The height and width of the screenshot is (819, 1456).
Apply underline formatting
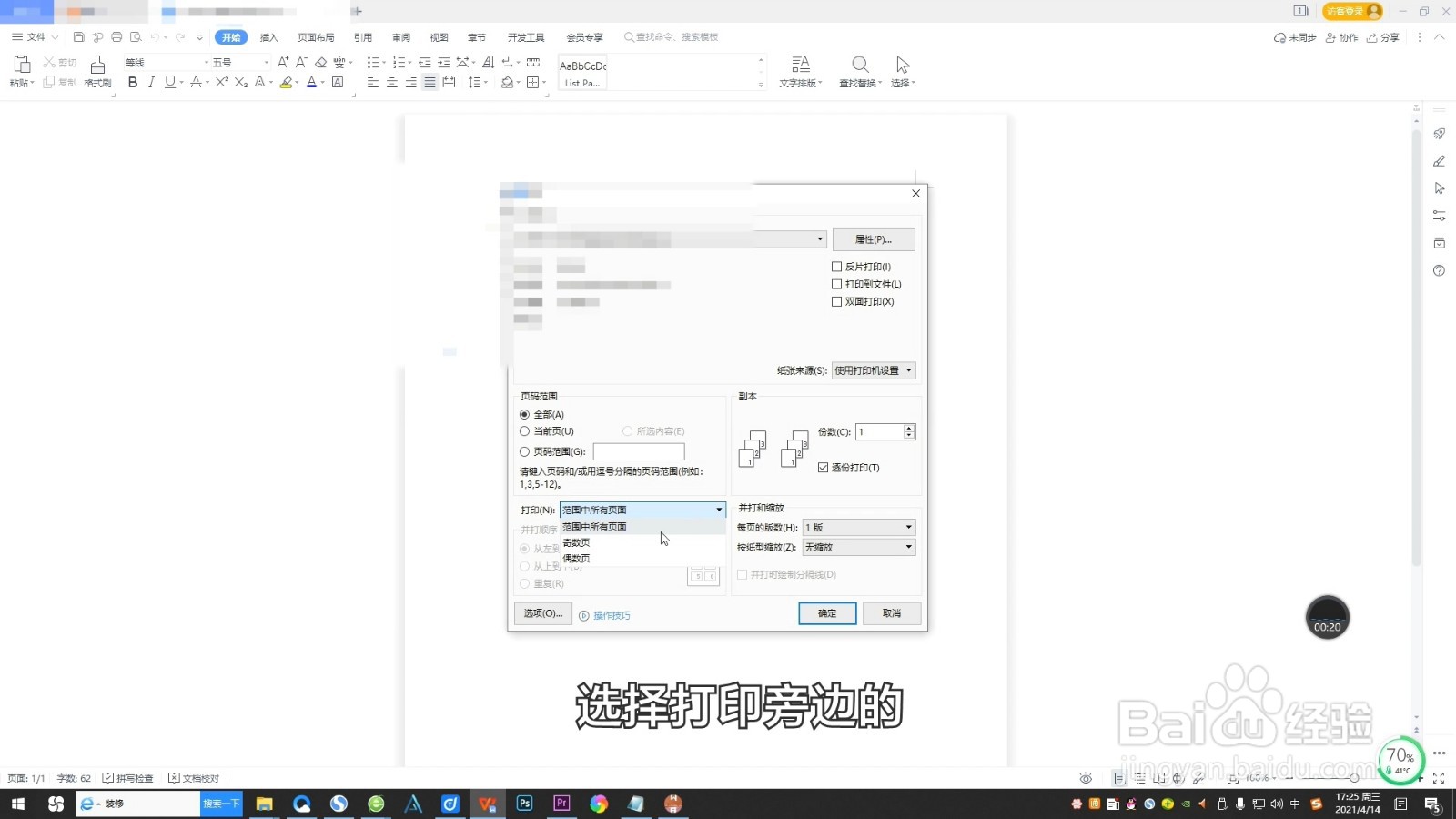pyautogui.click(x=169, y=82)
